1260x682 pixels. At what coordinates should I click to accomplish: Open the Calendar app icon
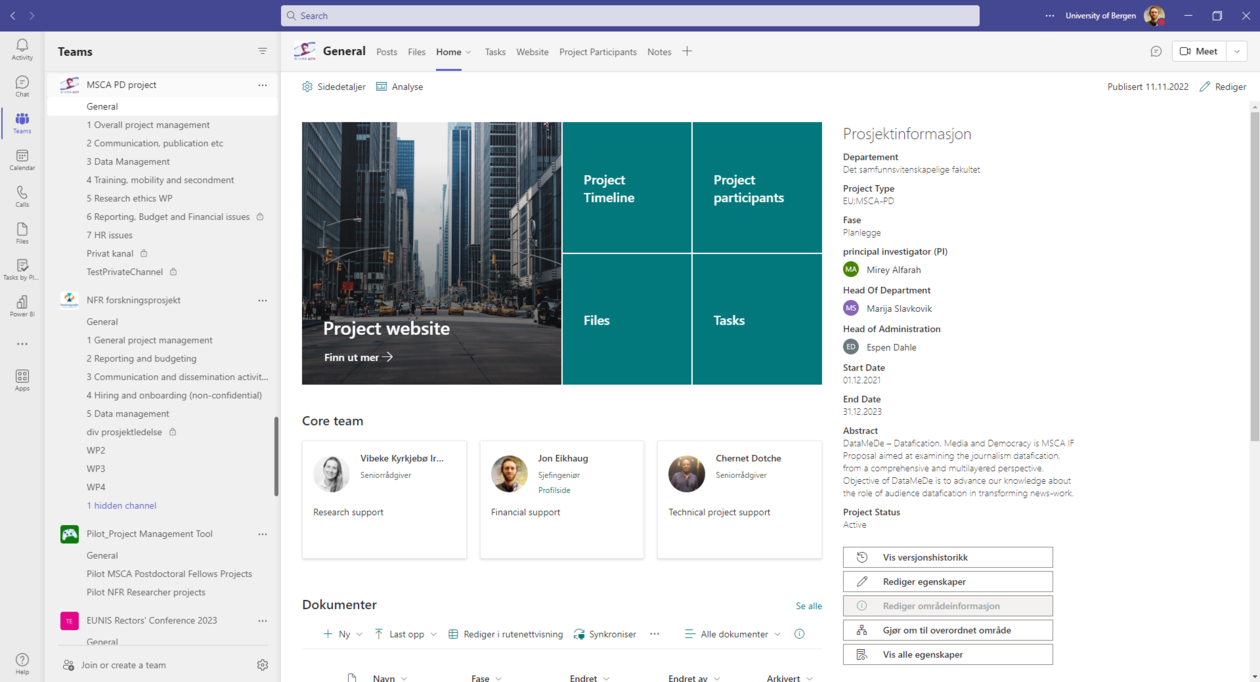pos(22,160)
